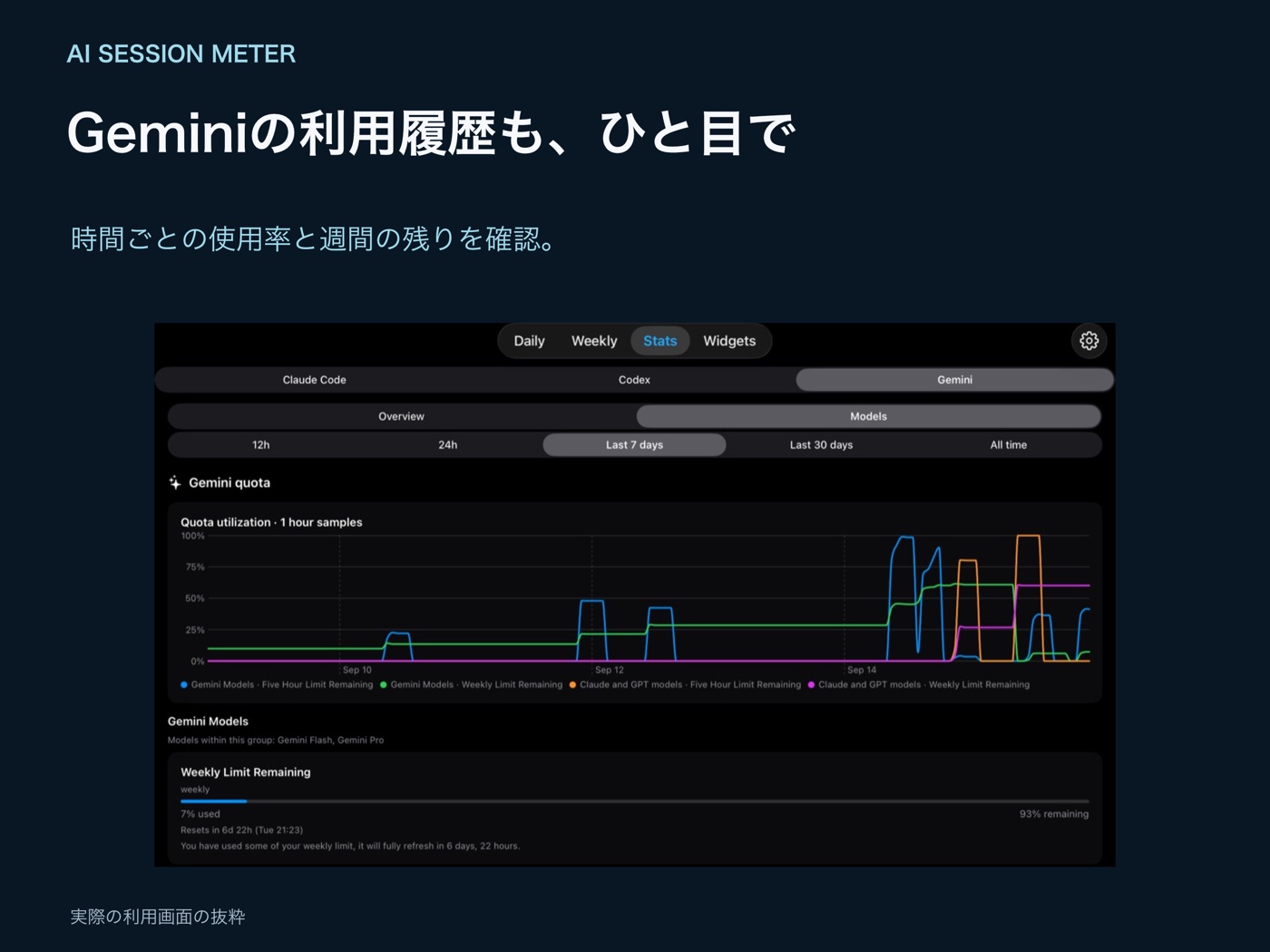Click the Sep 14 axis label
The width and height of the screenshot is (1270, 952).
862,670
